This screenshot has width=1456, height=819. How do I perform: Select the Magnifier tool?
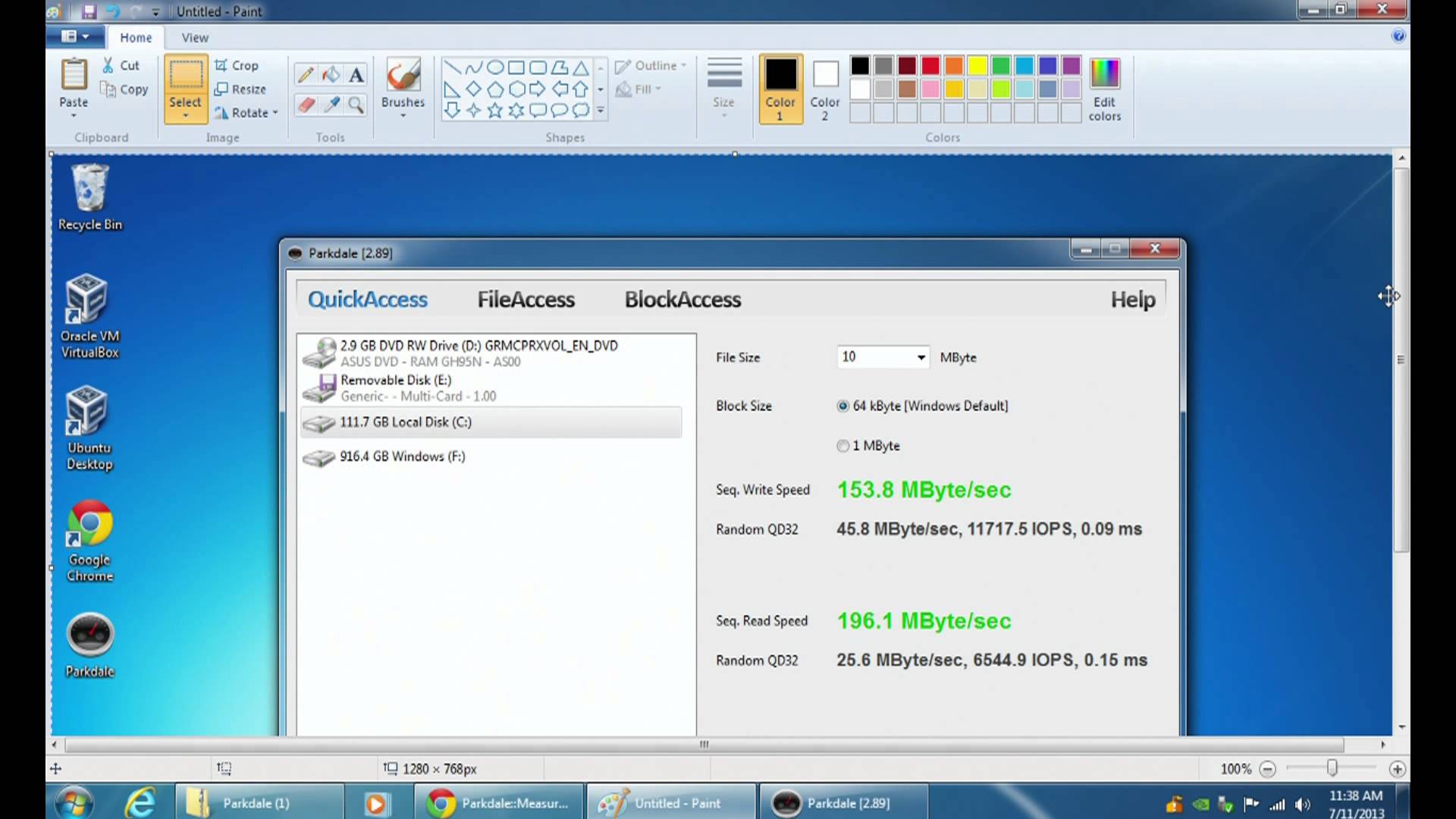pyautogui.click(x=356, y=105)
